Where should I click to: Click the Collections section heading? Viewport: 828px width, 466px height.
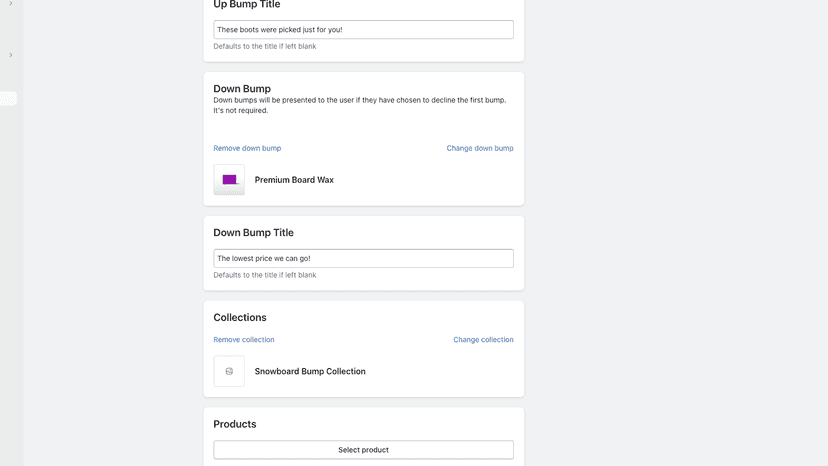coord(240,317)
